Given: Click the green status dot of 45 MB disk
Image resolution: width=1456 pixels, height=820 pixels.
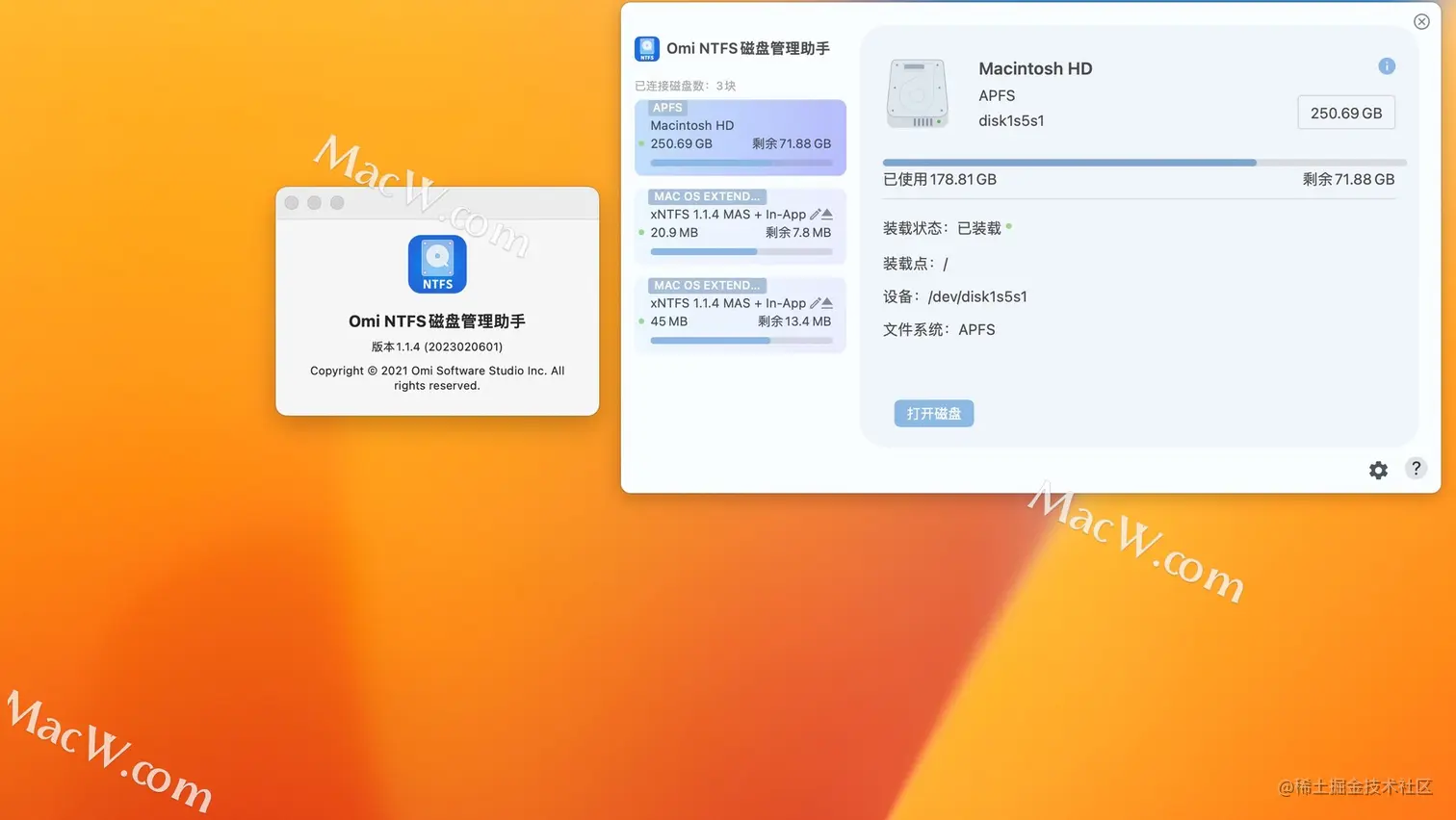Looking at the screenshot, I should [x=641, y=321].
